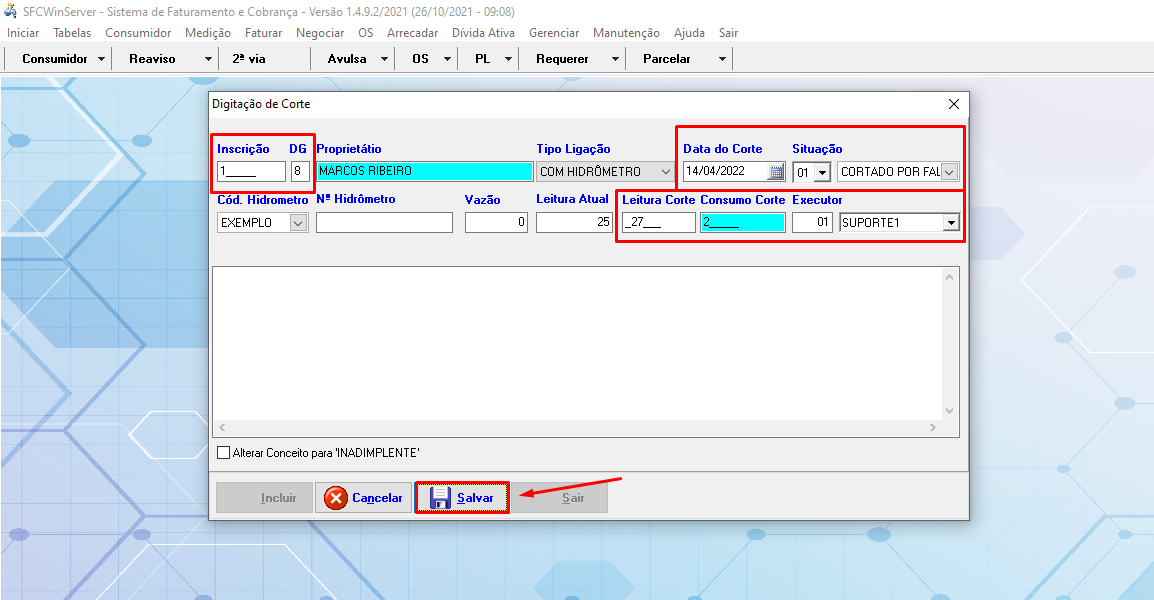Image resolution: width=1154 pixels, height=600 pixels.
Task: Open the Dívida Ativa menu
Action: [x=483, y=33]
